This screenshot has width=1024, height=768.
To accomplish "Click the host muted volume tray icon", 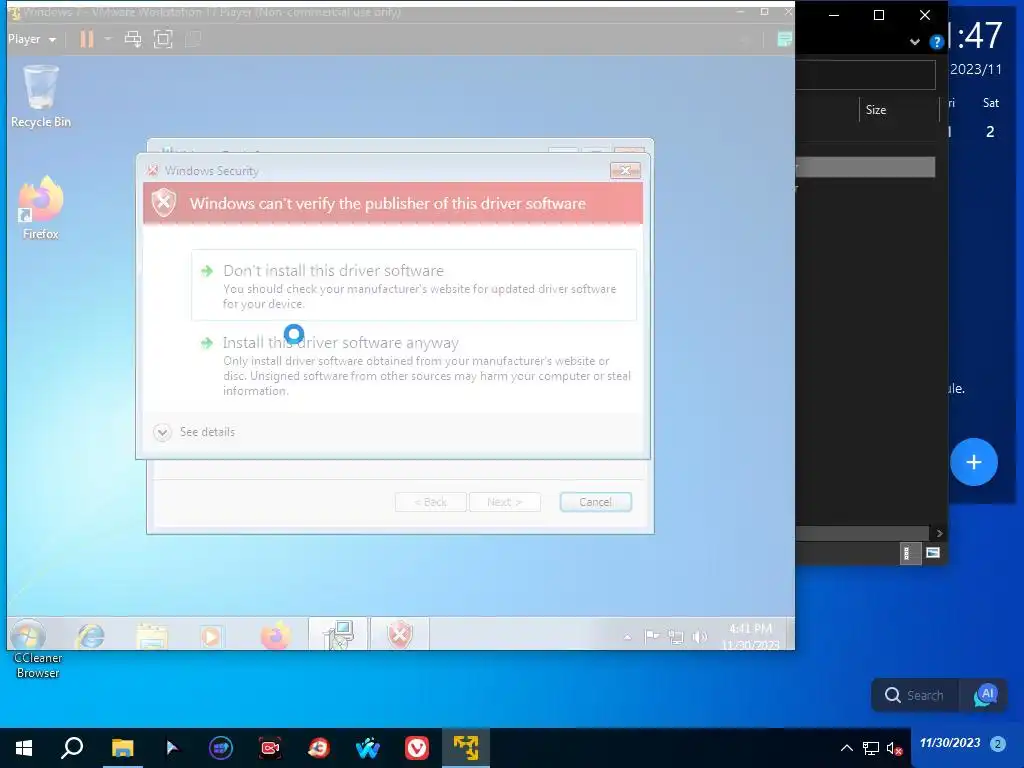I will (895, 748).
